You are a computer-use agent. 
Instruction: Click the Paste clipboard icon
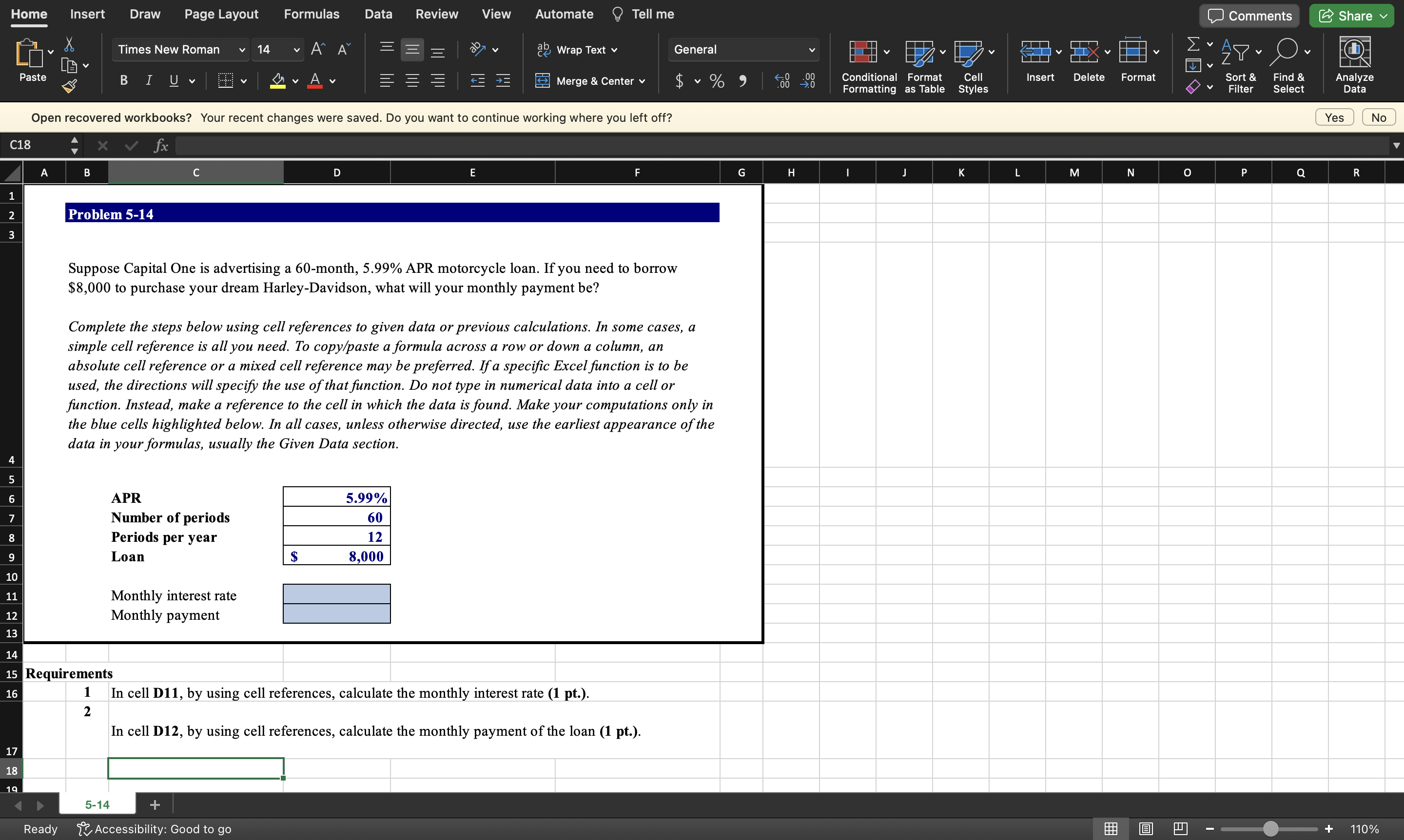(29, 54)
